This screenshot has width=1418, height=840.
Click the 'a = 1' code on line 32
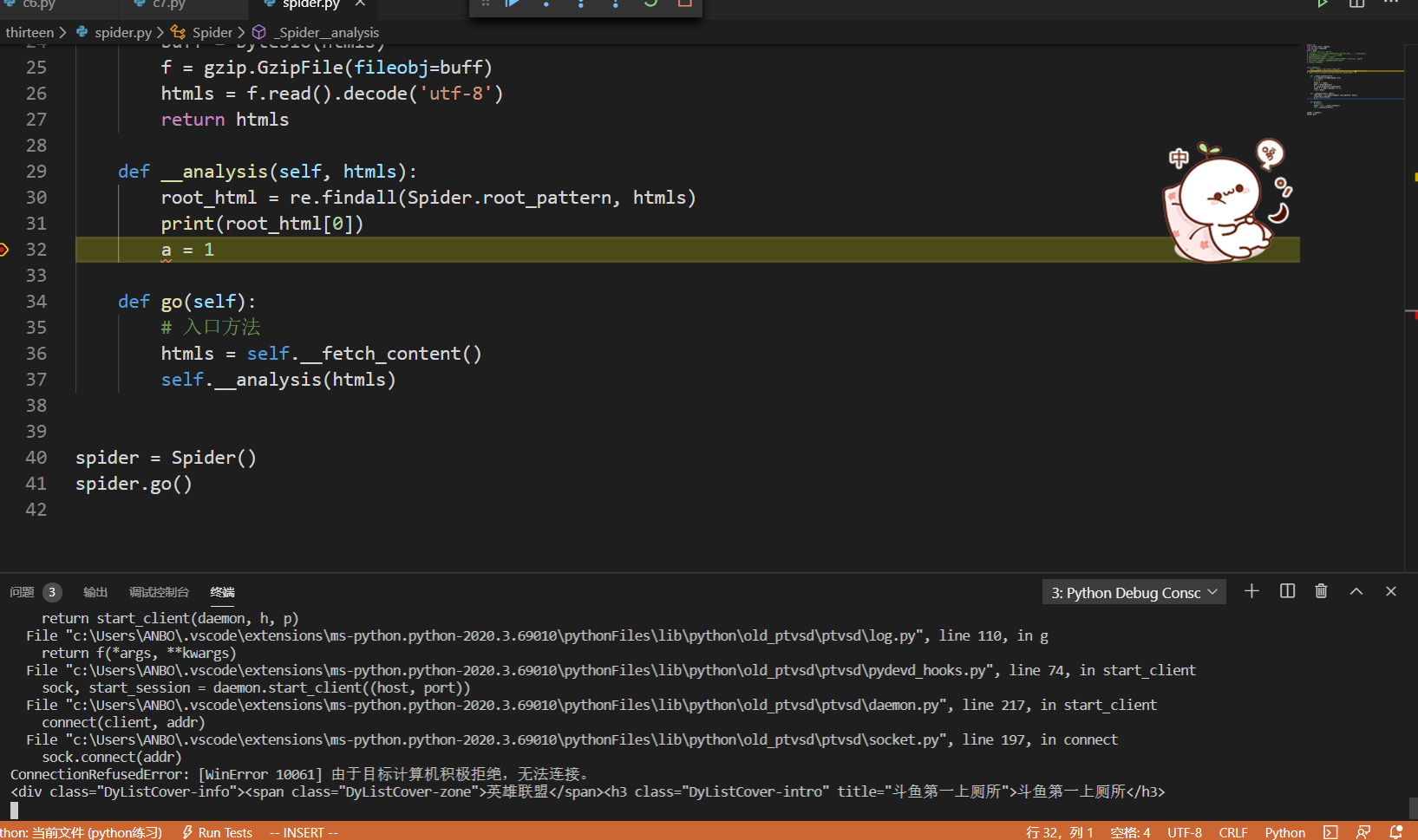click(x=187, y=250)
